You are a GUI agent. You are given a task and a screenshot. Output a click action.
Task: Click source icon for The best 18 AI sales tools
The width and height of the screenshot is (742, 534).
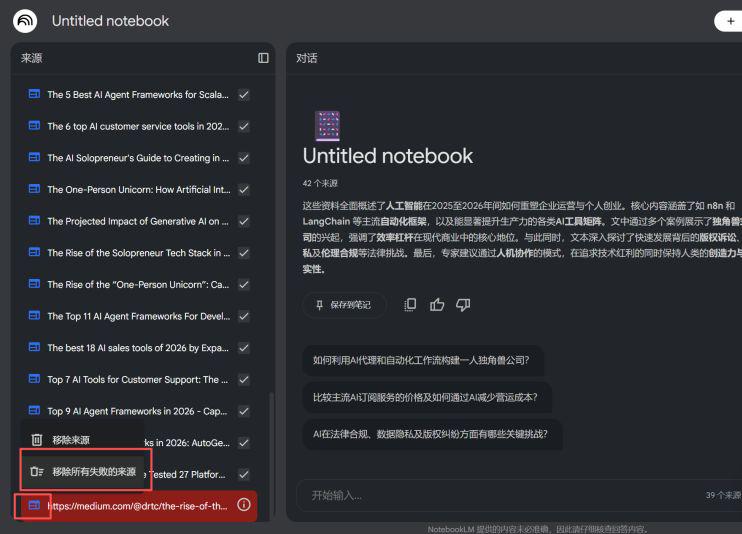tap(35, 347)
